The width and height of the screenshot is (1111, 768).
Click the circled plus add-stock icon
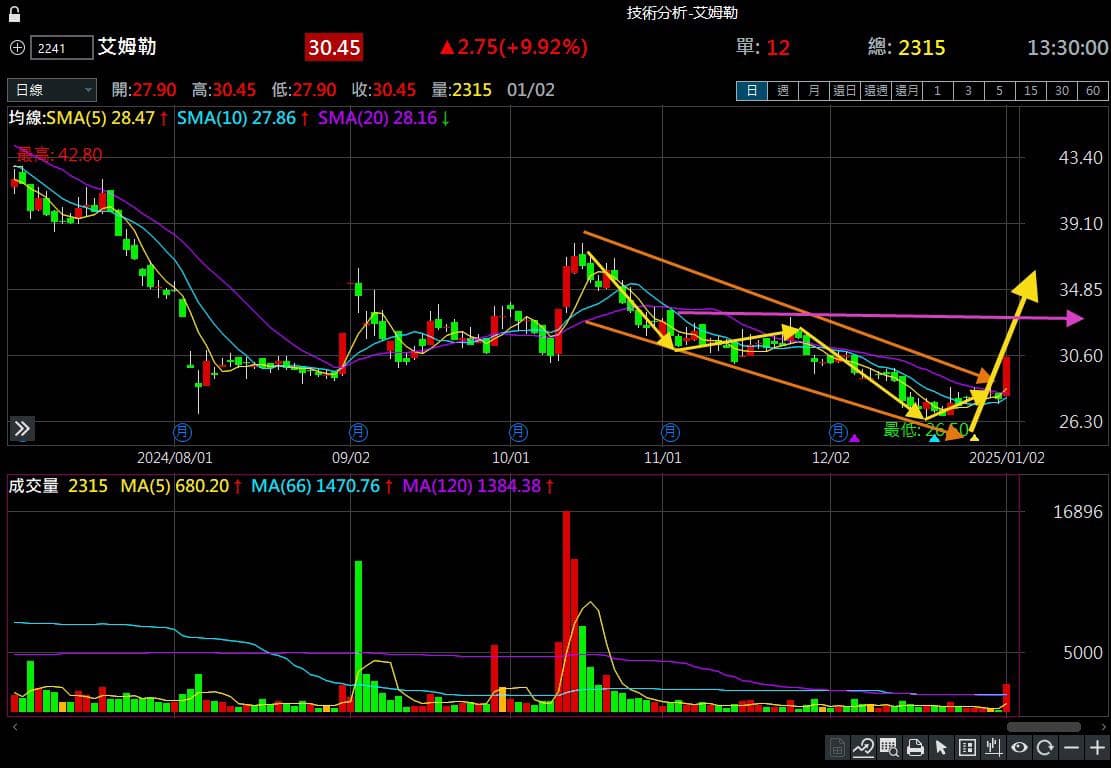(17, 47)
